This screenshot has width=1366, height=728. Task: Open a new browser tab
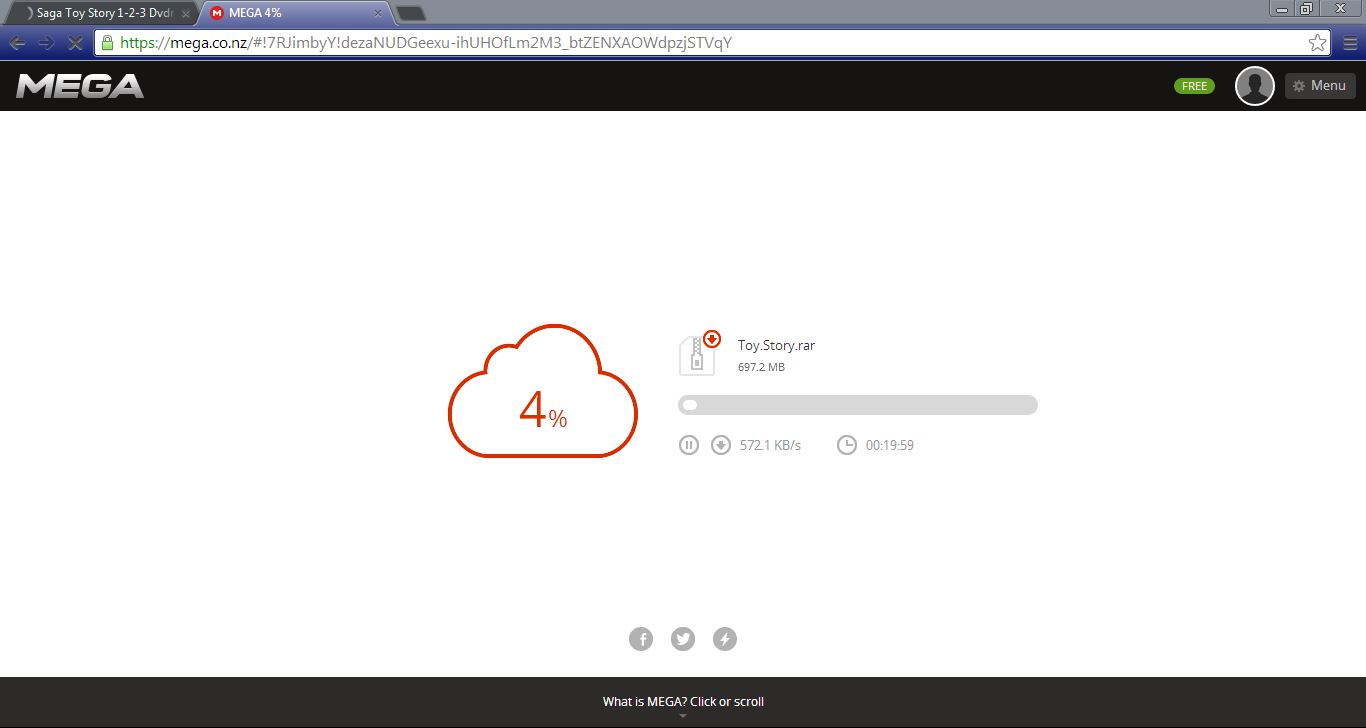coord(410,13)
